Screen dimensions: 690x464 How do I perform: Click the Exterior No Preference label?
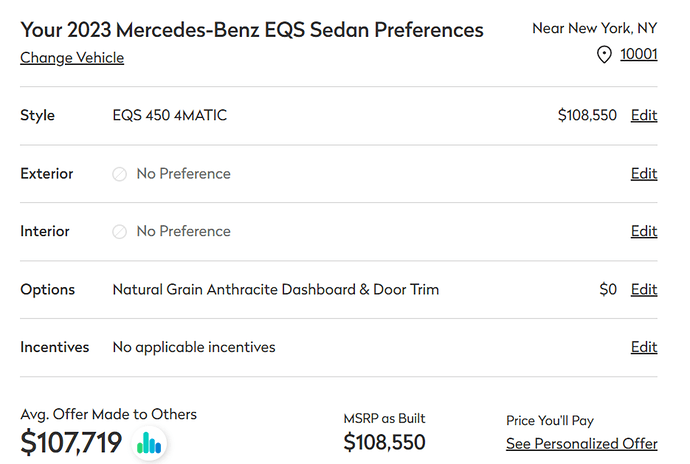(184, 173)
